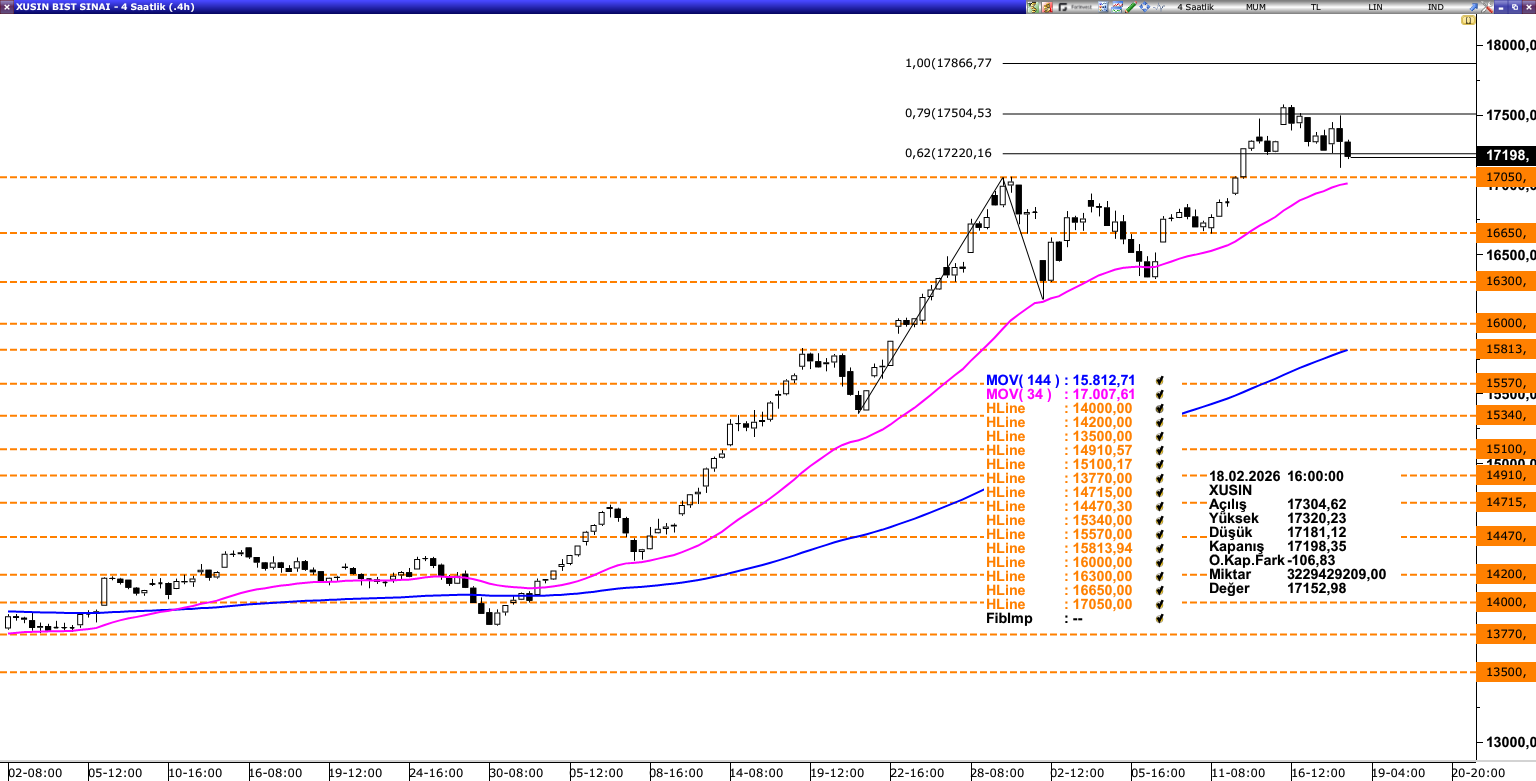Click the small yellow marker below the toolbar
Screen dimensions: 1536x781
[x=1470, y=20]
